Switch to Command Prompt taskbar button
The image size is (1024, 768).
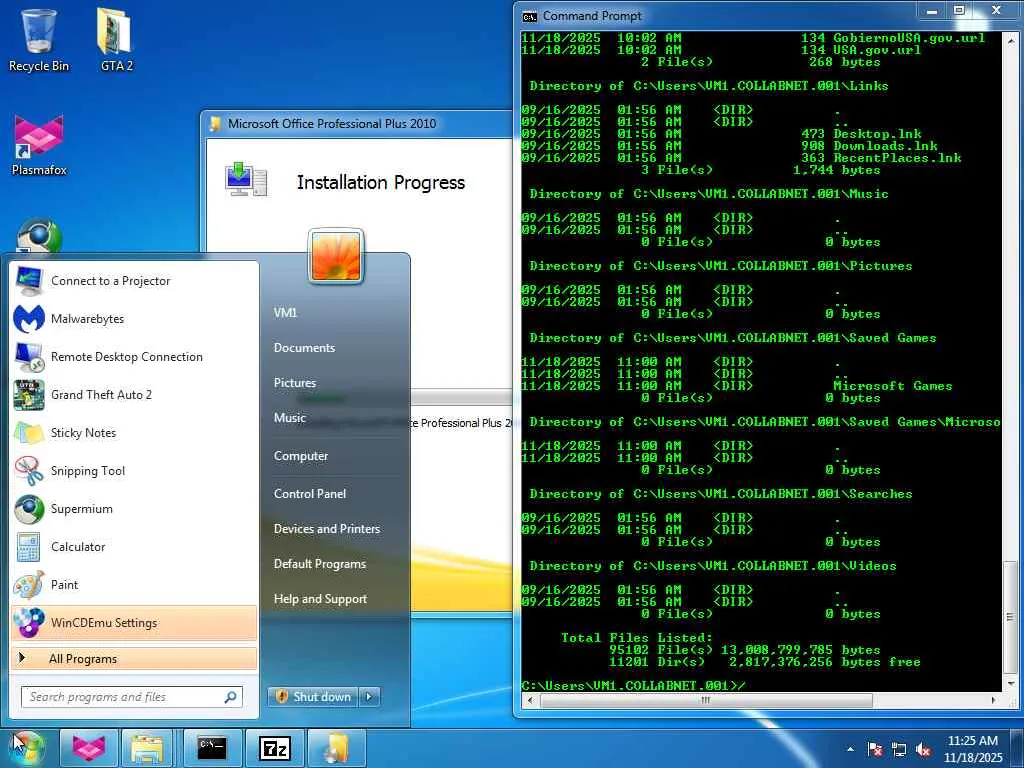point(212,748)
